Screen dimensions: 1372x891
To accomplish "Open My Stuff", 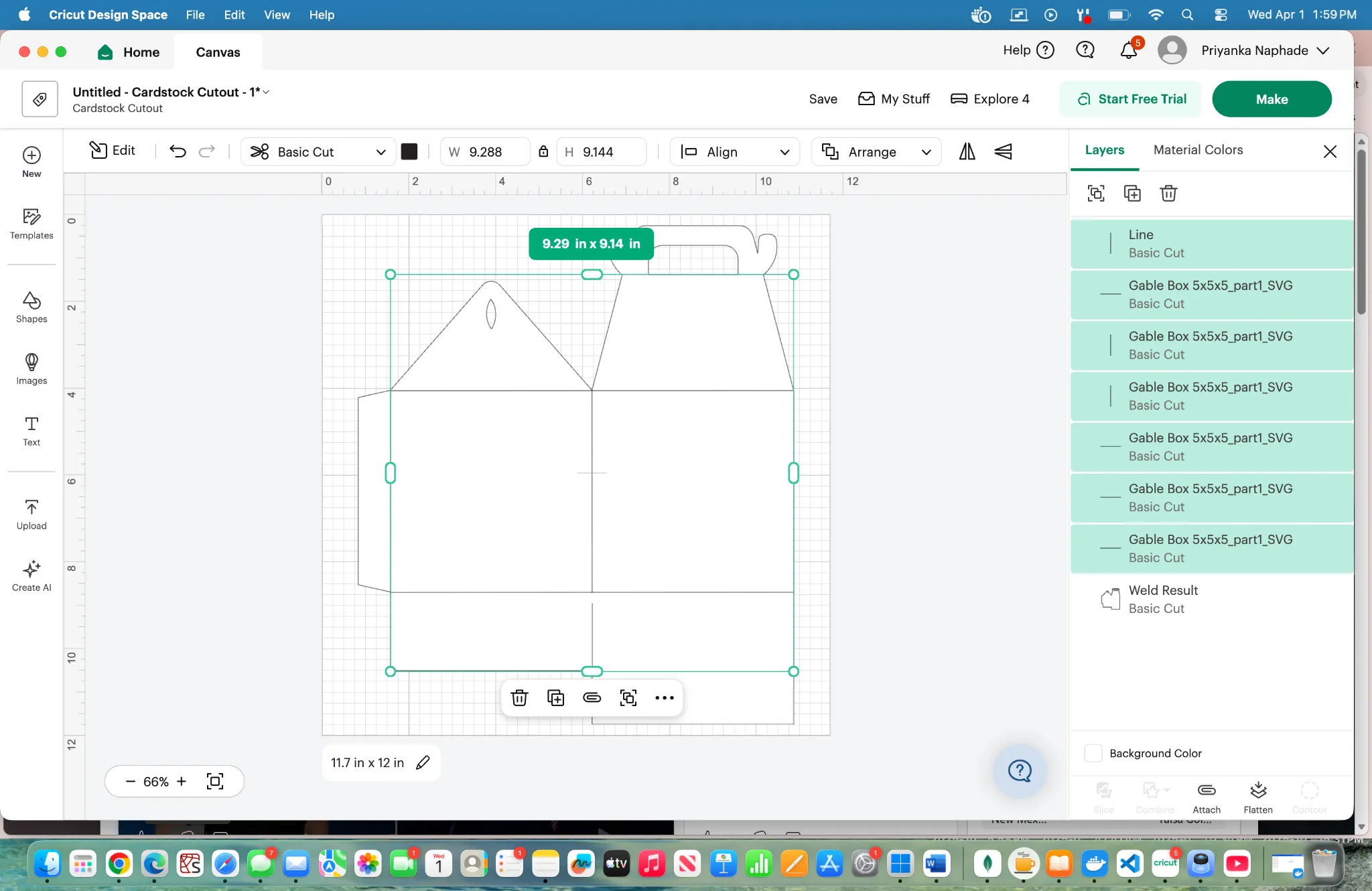I will click(894, 99).
